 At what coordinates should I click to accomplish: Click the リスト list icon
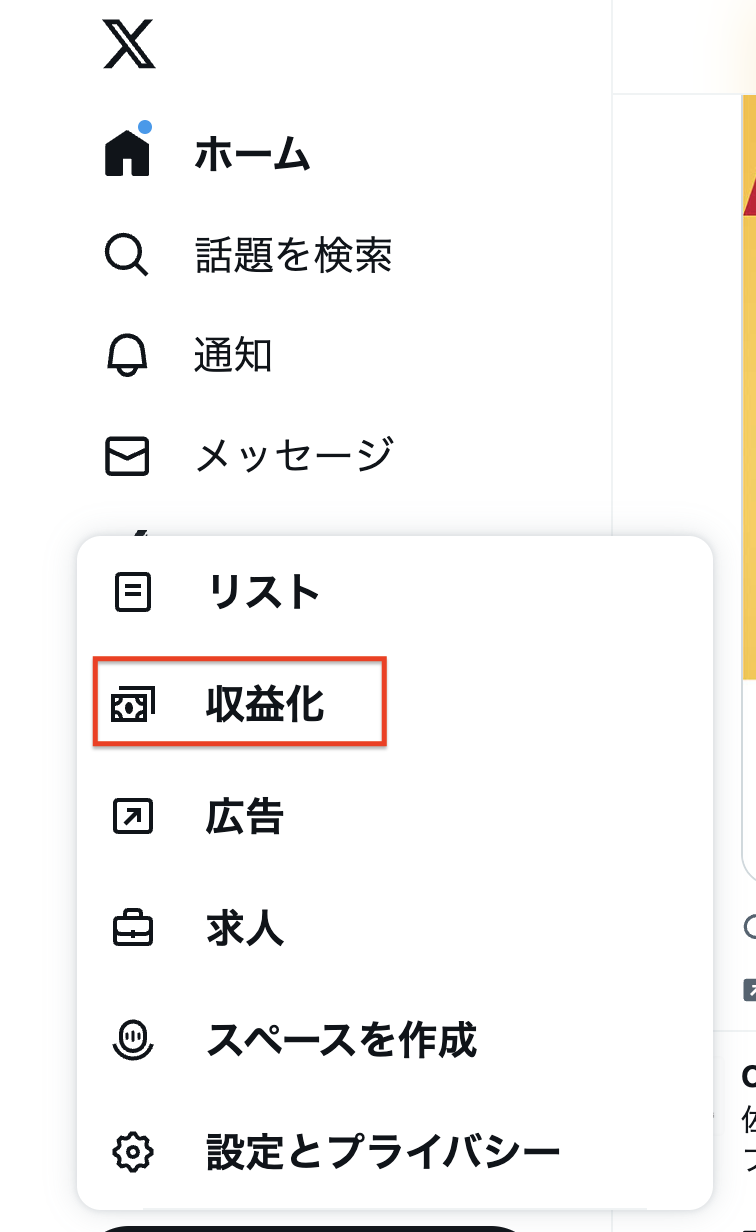point(131,591)
